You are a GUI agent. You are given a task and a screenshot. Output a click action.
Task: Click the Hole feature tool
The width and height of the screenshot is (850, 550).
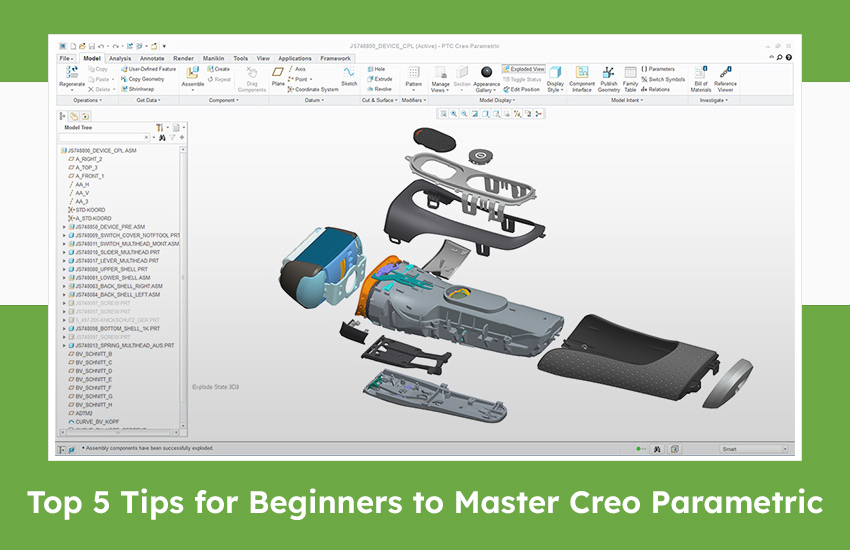click(376, 69)
